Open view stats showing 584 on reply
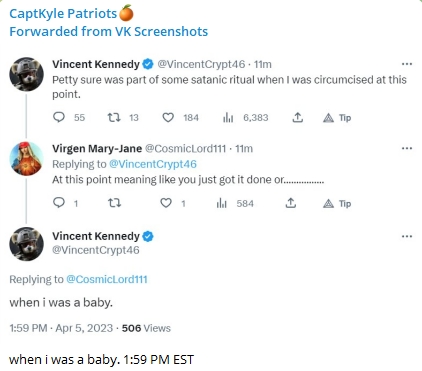This screenshot has height=371, width=422. [x=221, y=203]
